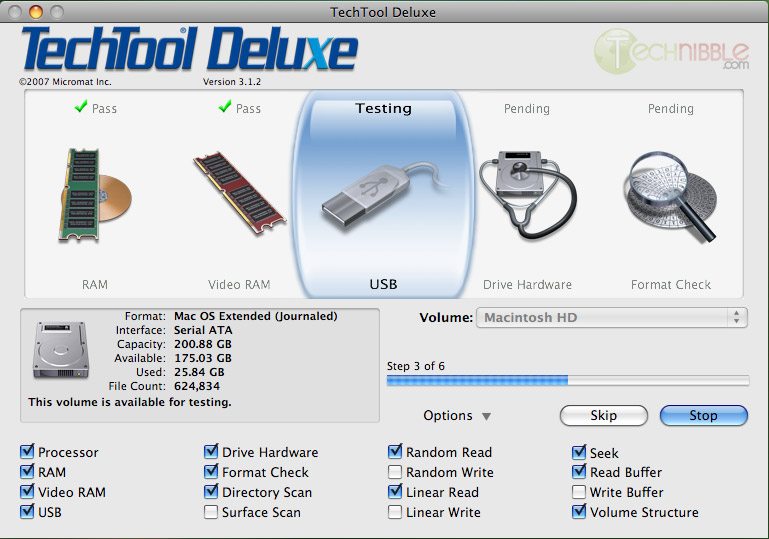Enable Linear Write checkbox
The height and width of the screenshot is (539, 769).
(395, 512)
